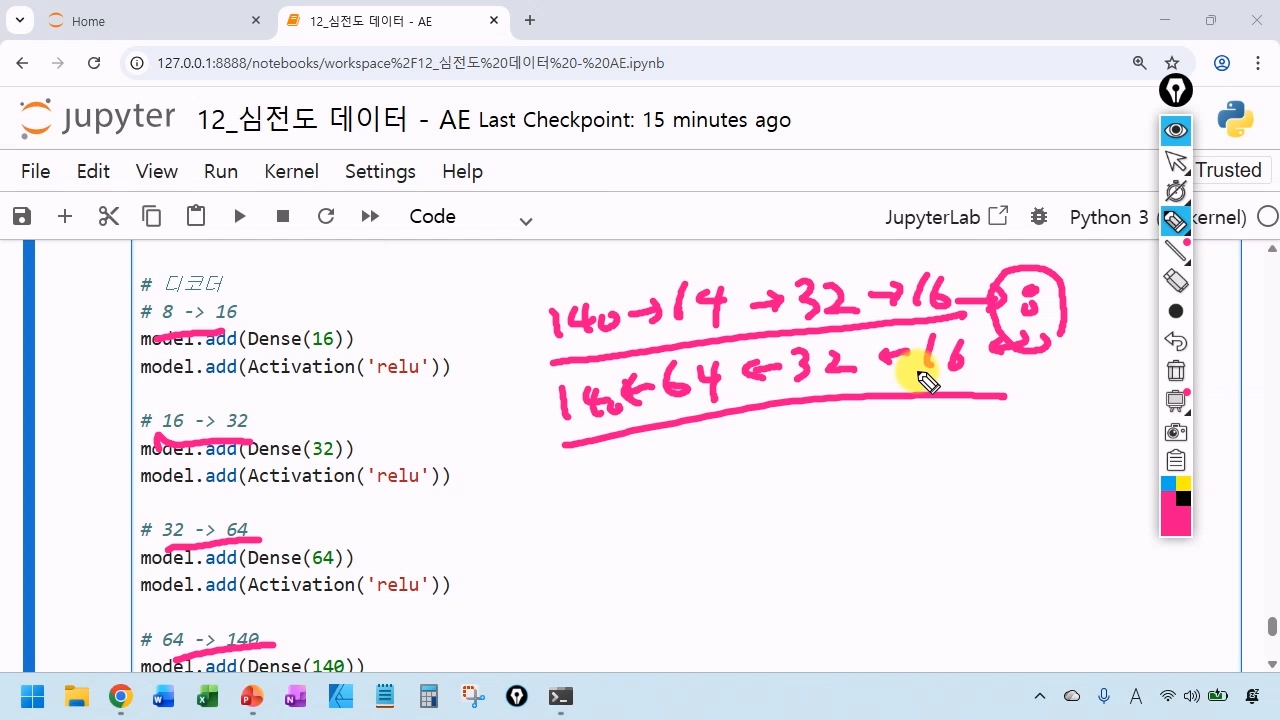Open the whiteboard easel tool
1280x720 pixels.
[x=1176, y=401]
